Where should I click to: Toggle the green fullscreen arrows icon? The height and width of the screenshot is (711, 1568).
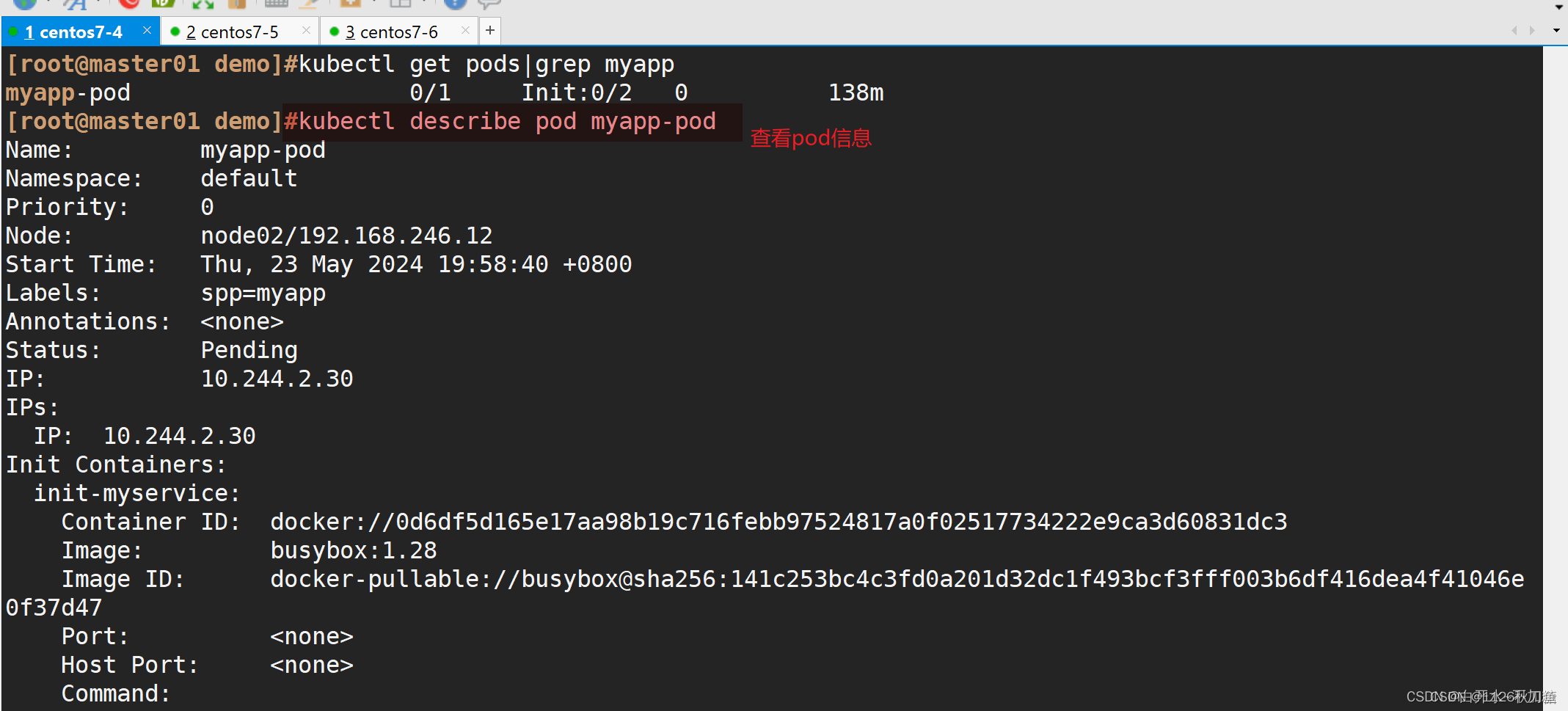(203, 3)
